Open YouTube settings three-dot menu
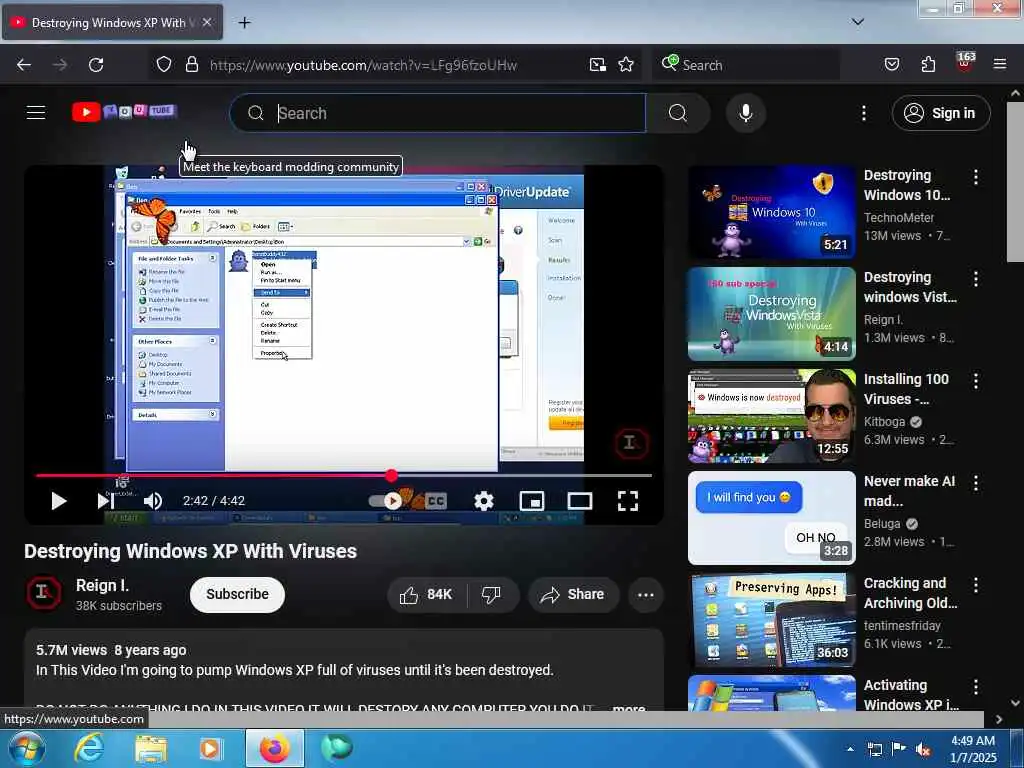The image size is (1024, 768). (x=863, y=113)
